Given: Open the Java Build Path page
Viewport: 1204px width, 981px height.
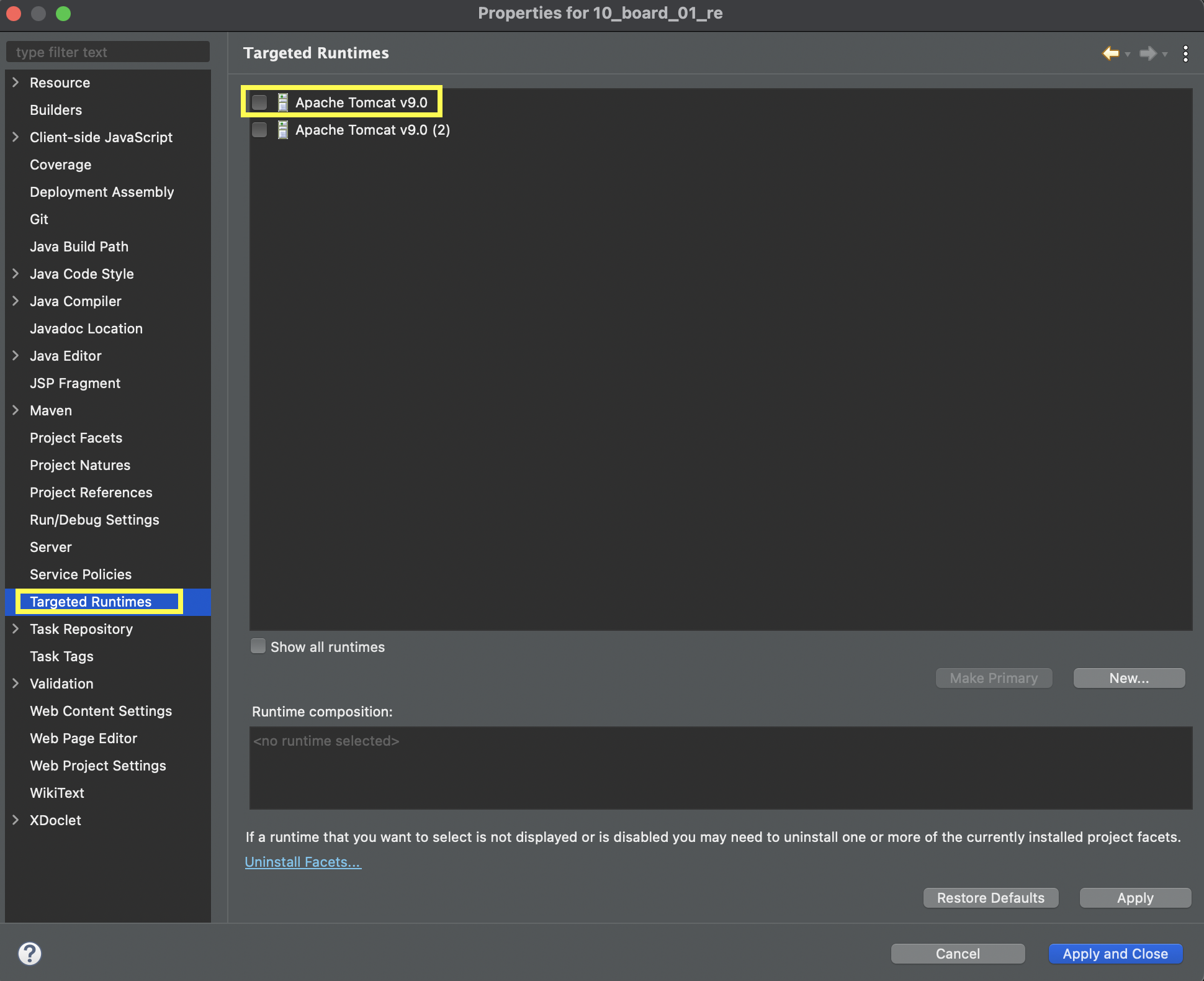Looking at the screenshot, I should [79, 246].
